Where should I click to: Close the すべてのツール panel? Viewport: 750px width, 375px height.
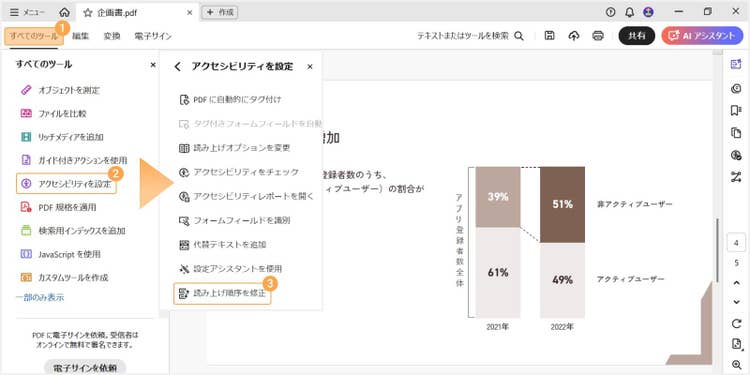point(153,65)
